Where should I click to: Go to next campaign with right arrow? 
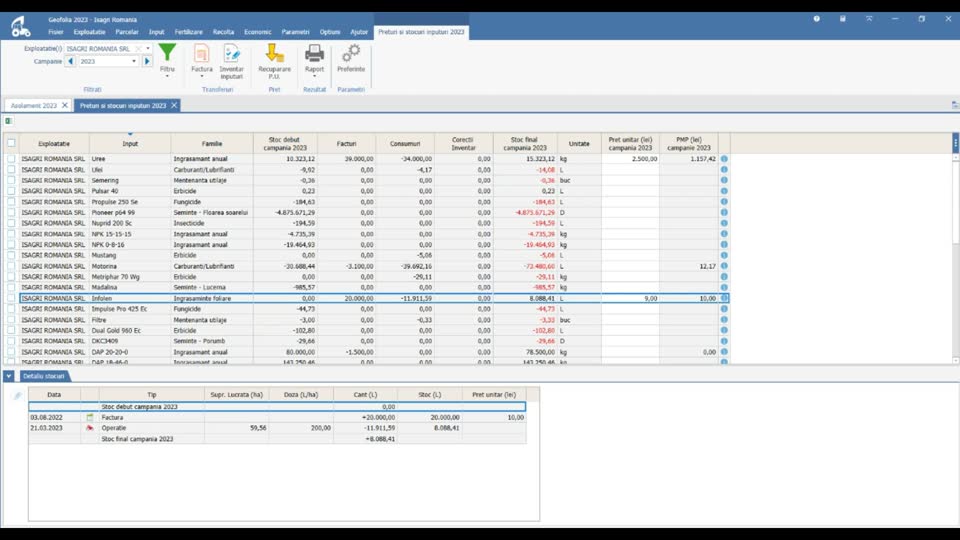147,61
